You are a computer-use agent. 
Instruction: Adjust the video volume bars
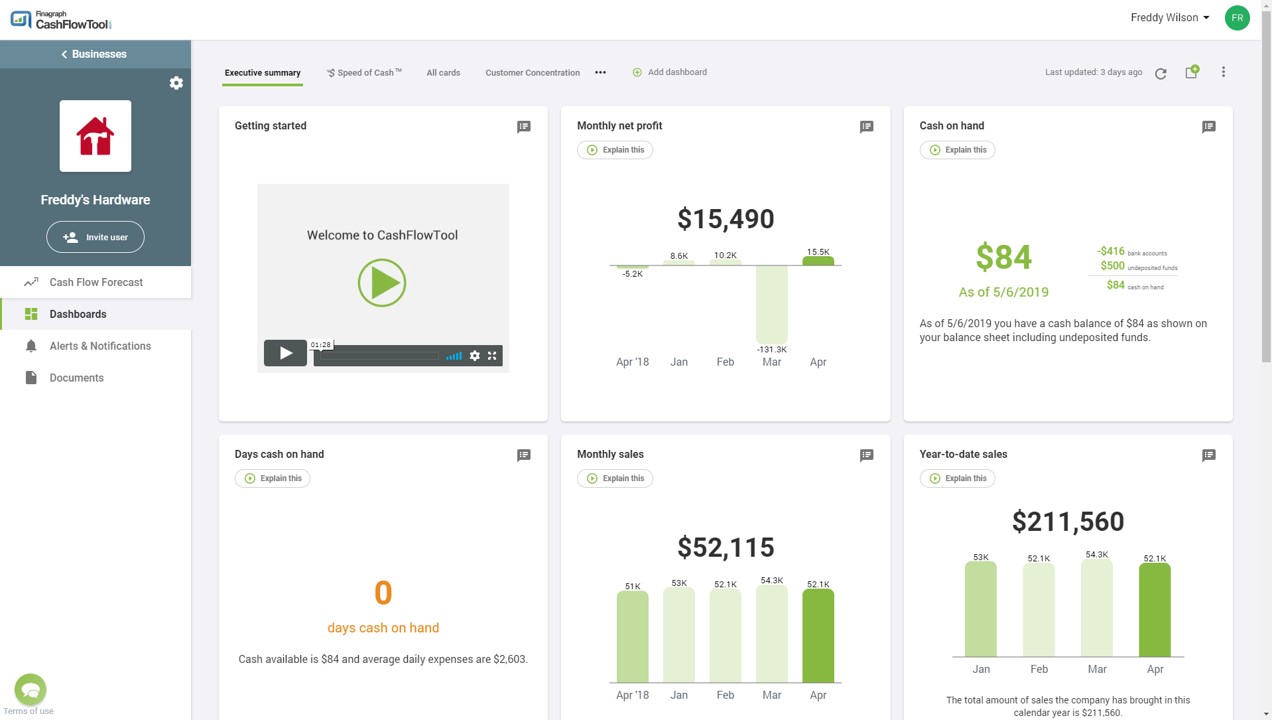[454, 355]
